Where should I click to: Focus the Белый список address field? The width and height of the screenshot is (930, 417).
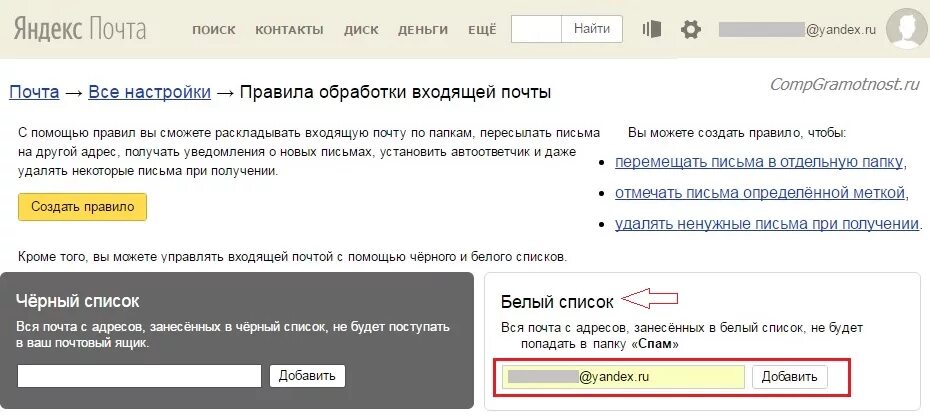click(x=623, y=377)
